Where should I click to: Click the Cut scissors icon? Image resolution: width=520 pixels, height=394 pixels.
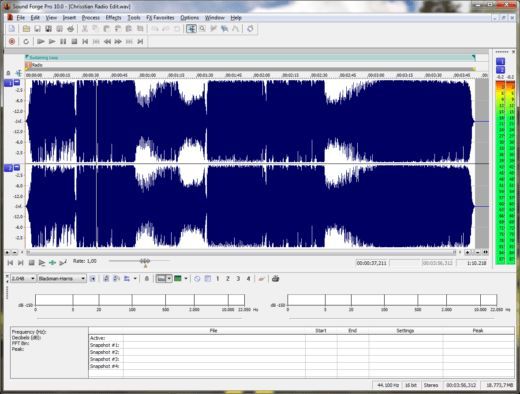[x=84, y=29]
